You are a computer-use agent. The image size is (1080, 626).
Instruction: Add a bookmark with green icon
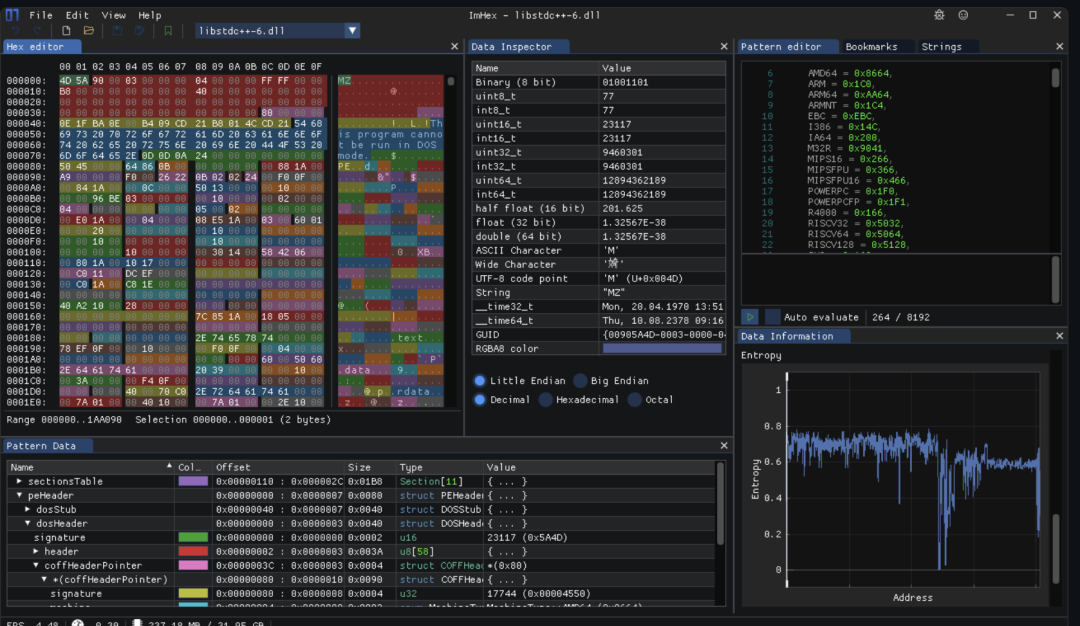click(168, 30)
